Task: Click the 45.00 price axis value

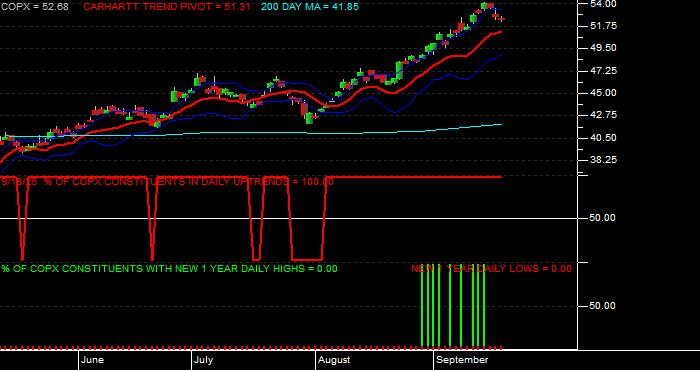Action: 603,93
